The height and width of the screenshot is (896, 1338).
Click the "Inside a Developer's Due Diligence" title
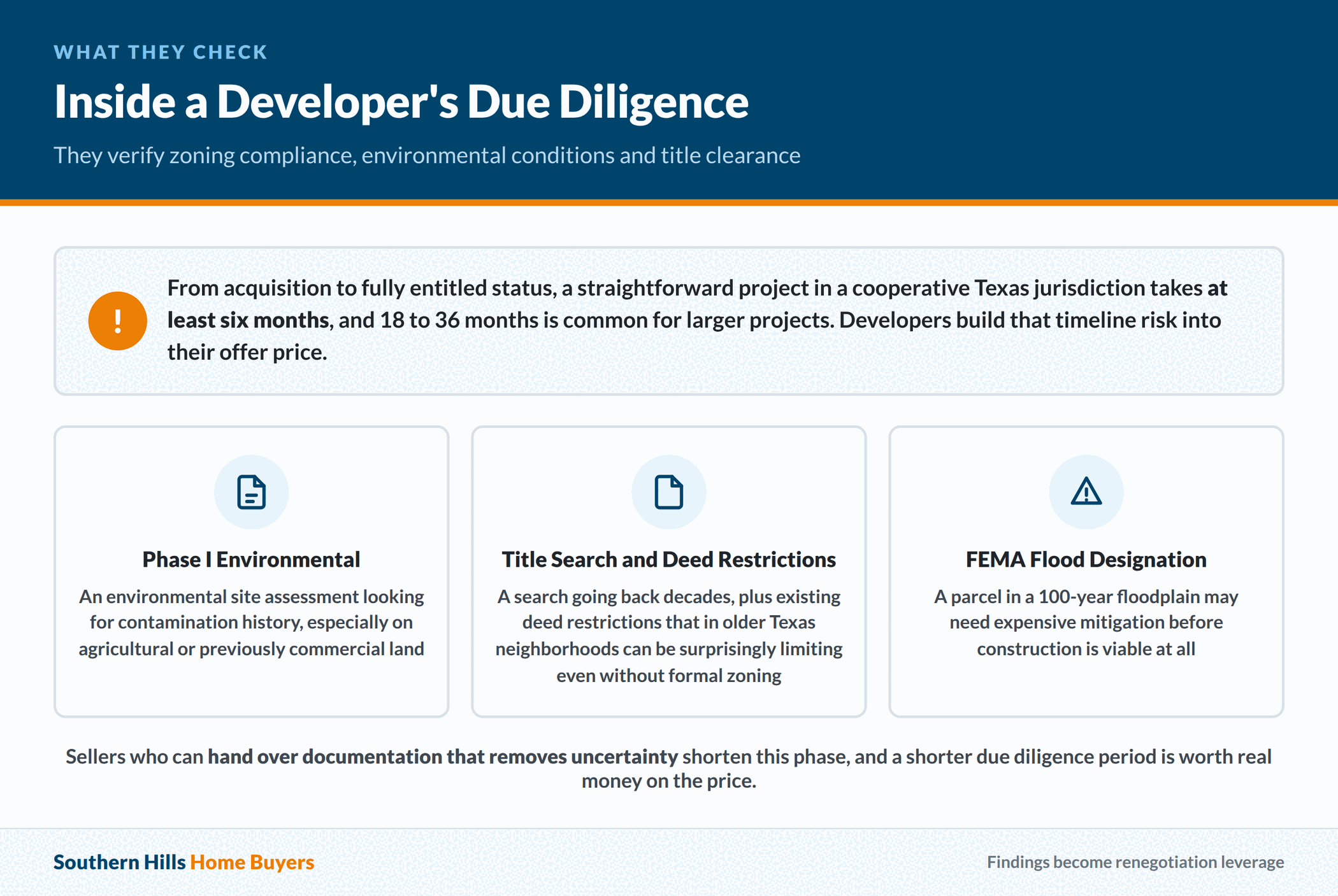pos(401,102)
